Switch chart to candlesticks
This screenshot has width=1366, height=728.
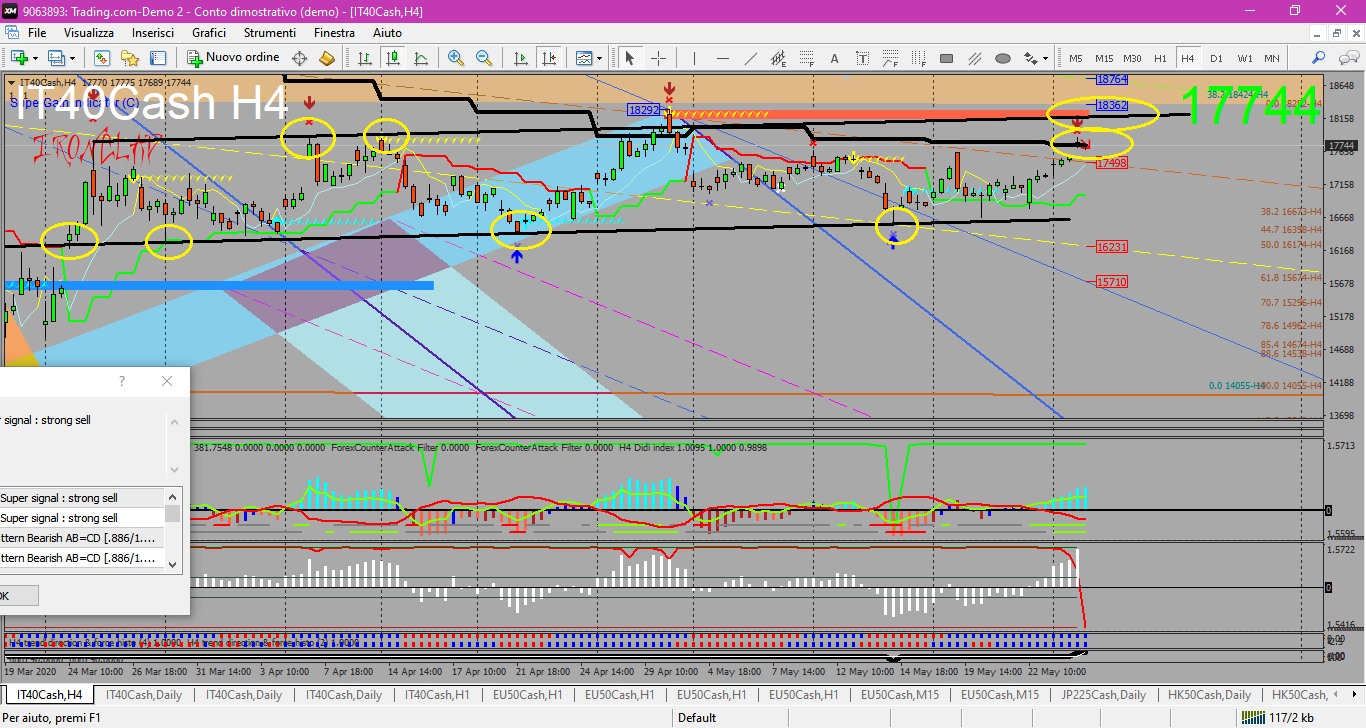[393, 58]
